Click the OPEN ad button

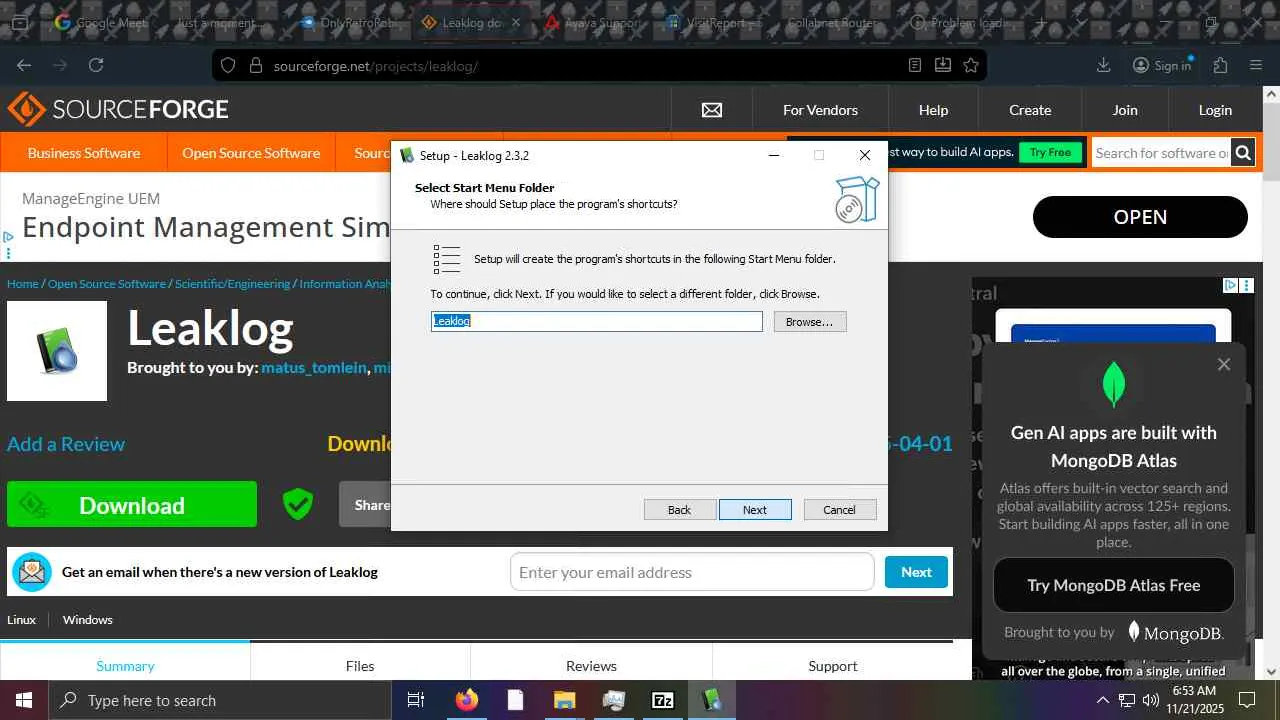click(1140, 217)
